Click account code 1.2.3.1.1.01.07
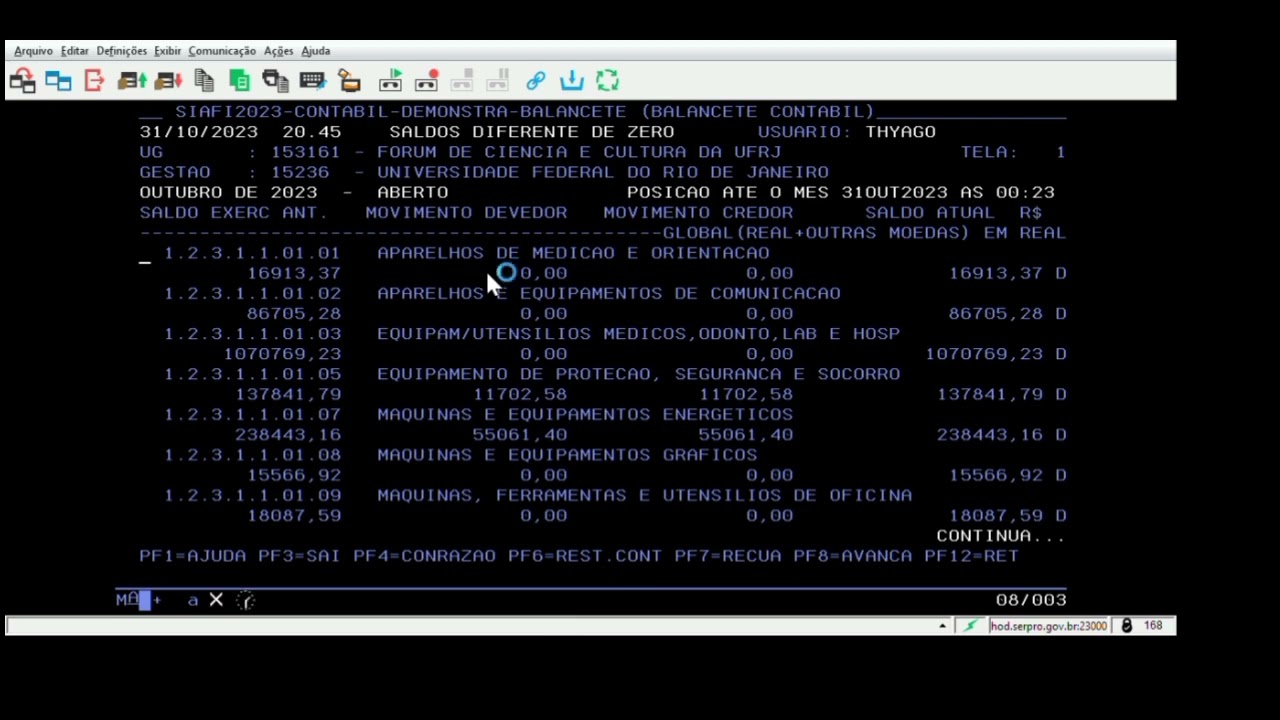The width and height of the screenshot is (1280, 720). coord(252,415)
